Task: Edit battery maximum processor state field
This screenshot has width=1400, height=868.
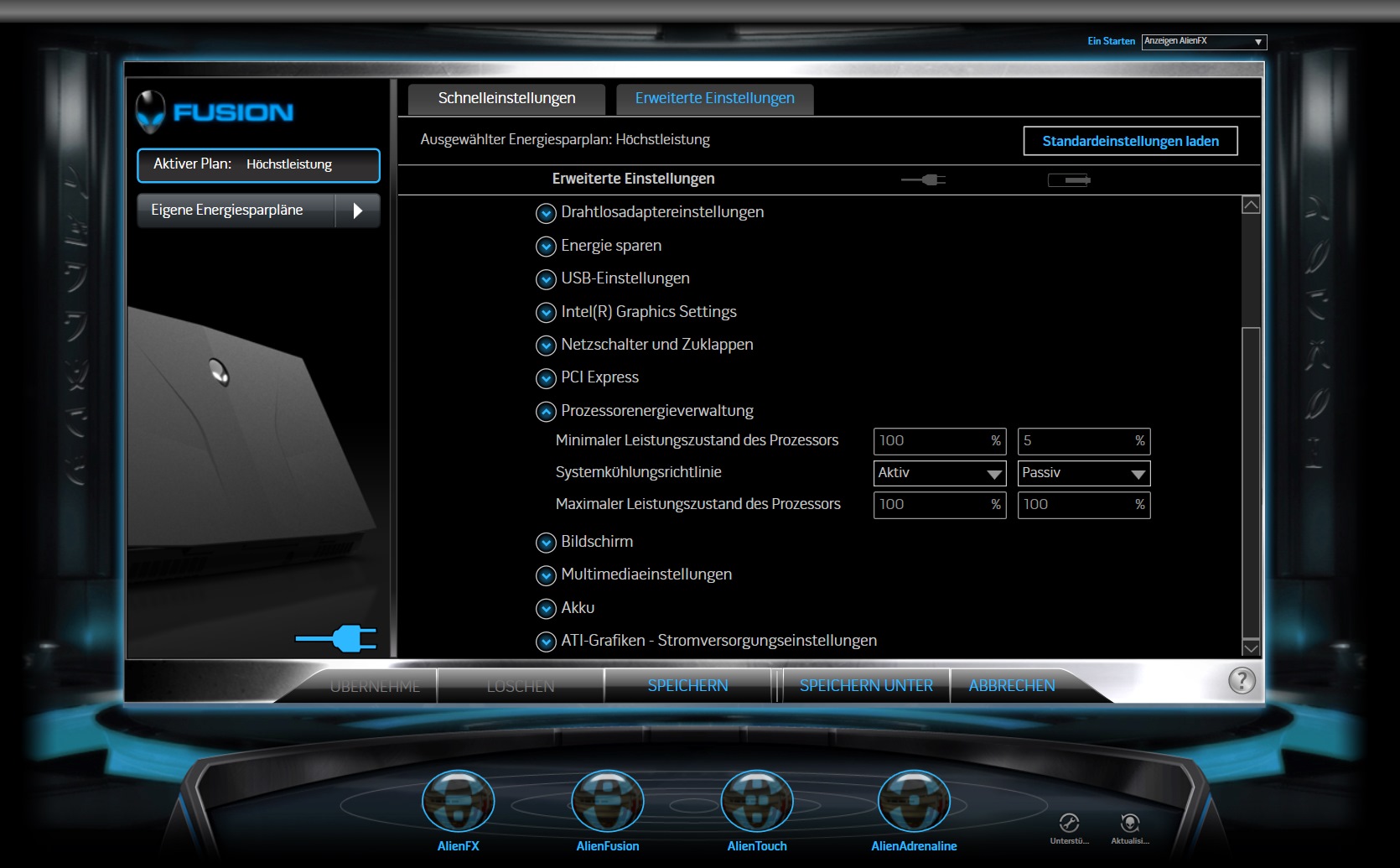Action: [1084, 505]
